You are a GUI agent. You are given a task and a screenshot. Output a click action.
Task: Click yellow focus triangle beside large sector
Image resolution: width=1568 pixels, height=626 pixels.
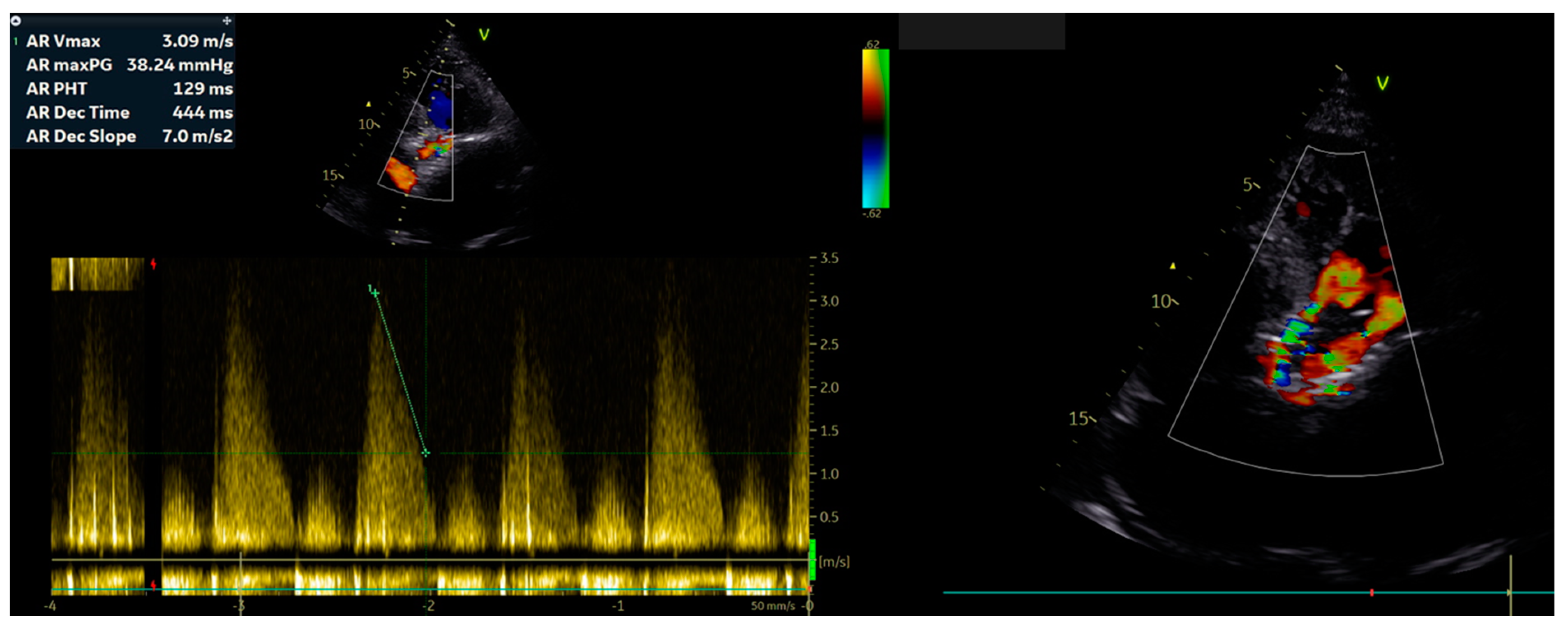click(1172, 266)
